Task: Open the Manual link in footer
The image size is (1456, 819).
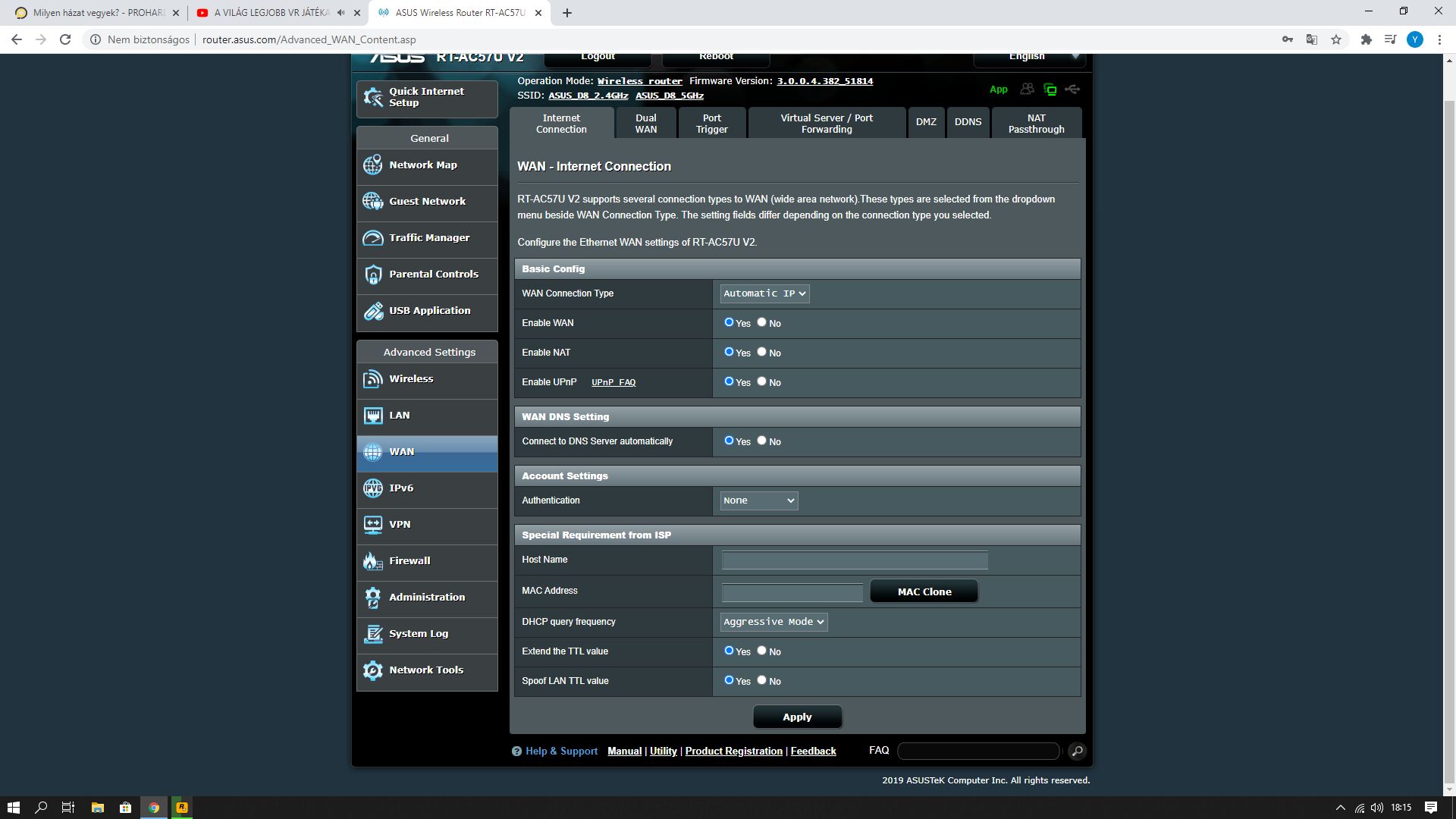Action: (x=624, y=751)
